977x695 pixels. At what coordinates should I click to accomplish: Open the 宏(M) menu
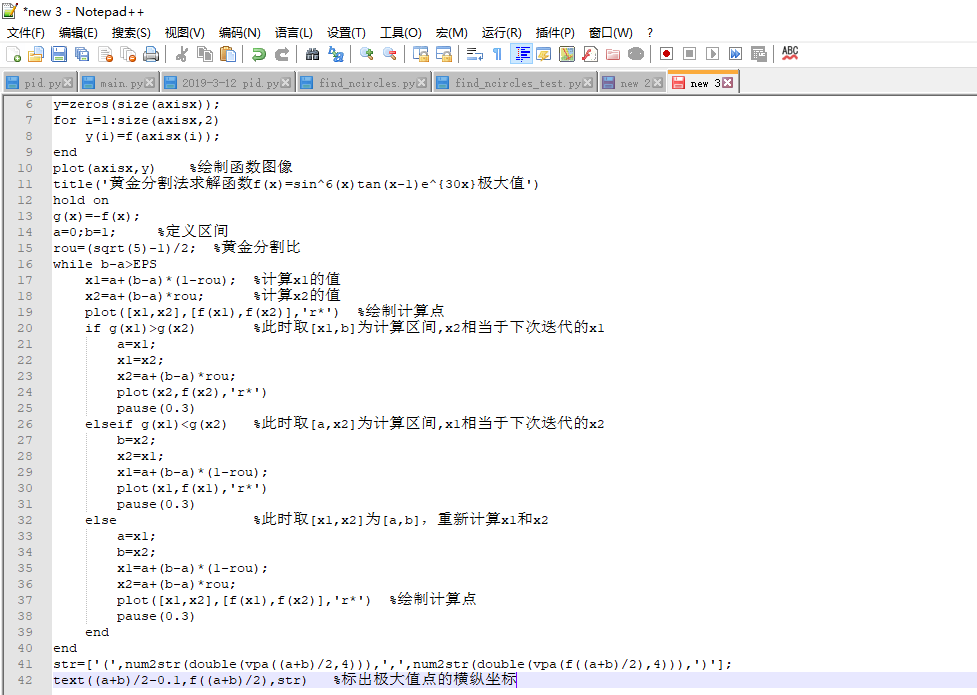coord(451,32)
